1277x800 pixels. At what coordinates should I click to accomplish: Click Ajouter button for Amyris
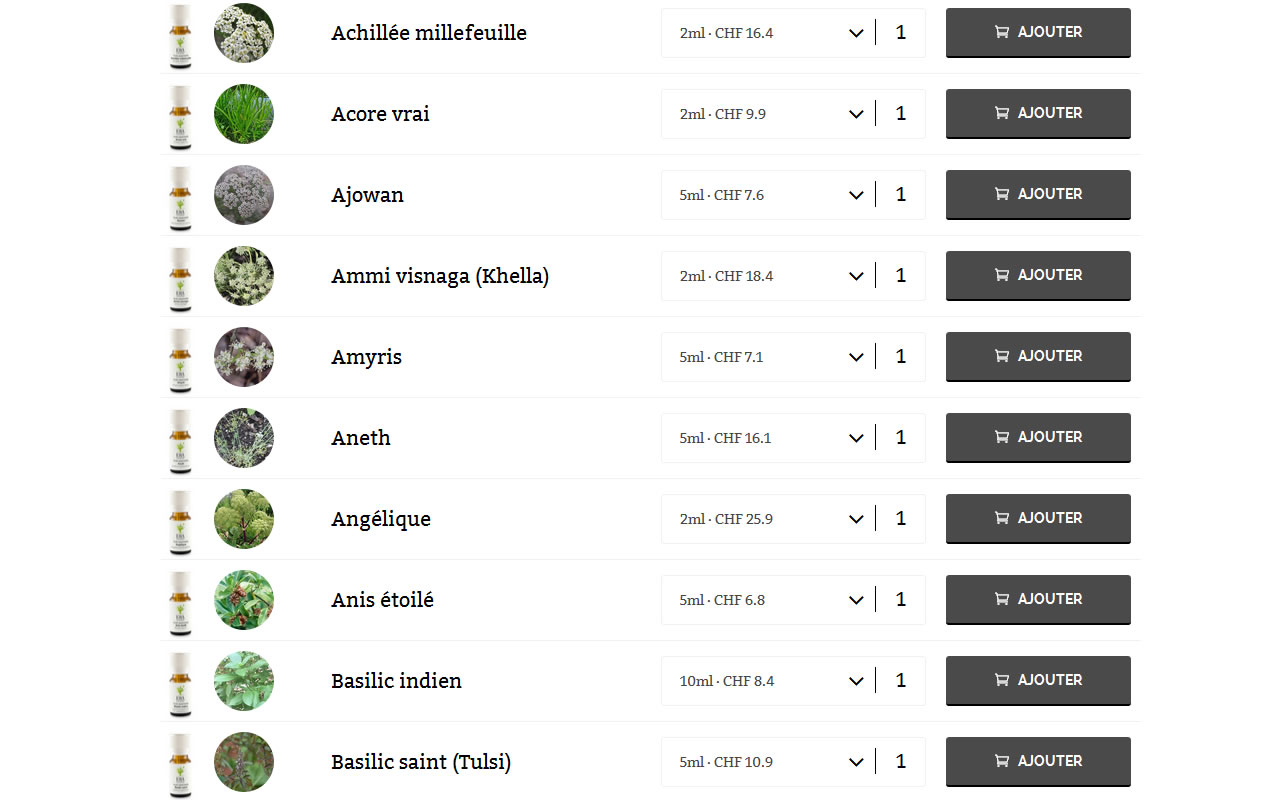point(1038,356)
